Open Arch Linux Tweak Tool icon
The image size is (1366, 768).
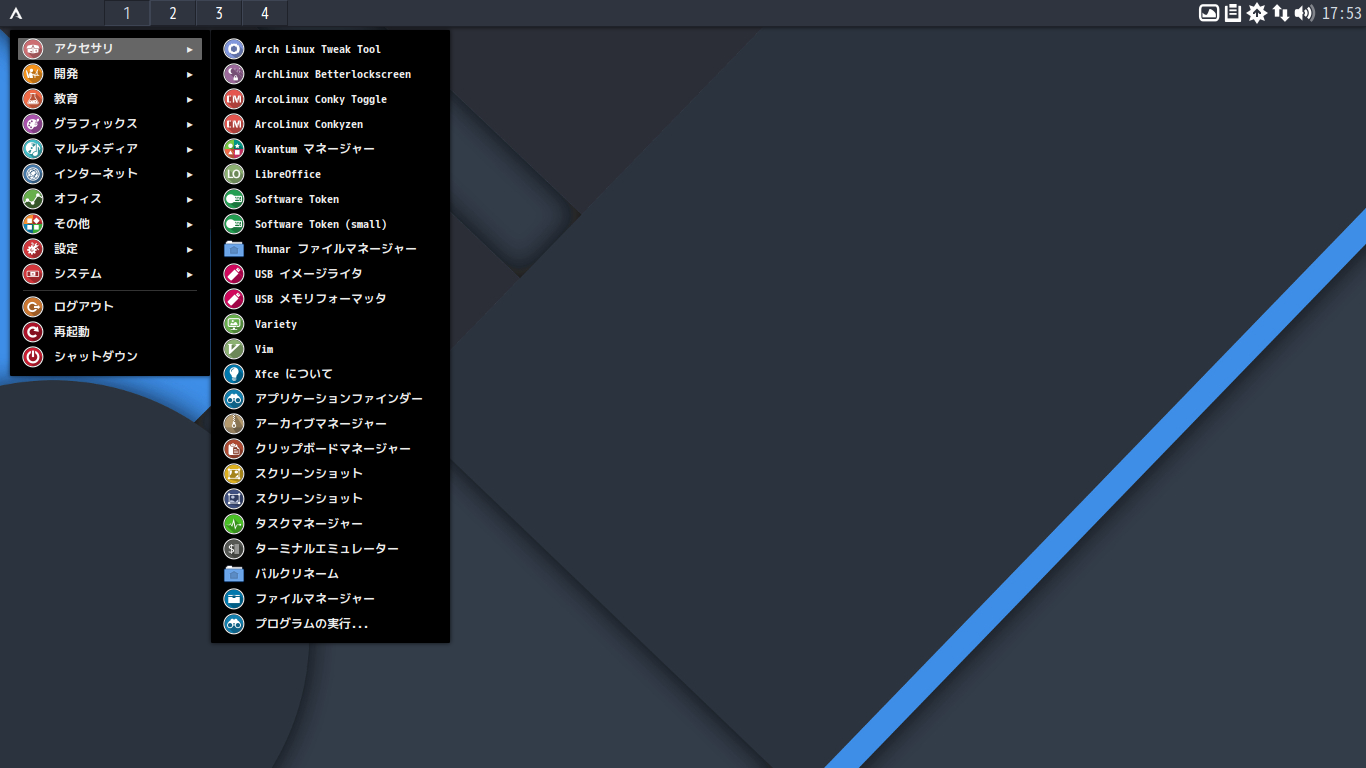coord(233,49)
